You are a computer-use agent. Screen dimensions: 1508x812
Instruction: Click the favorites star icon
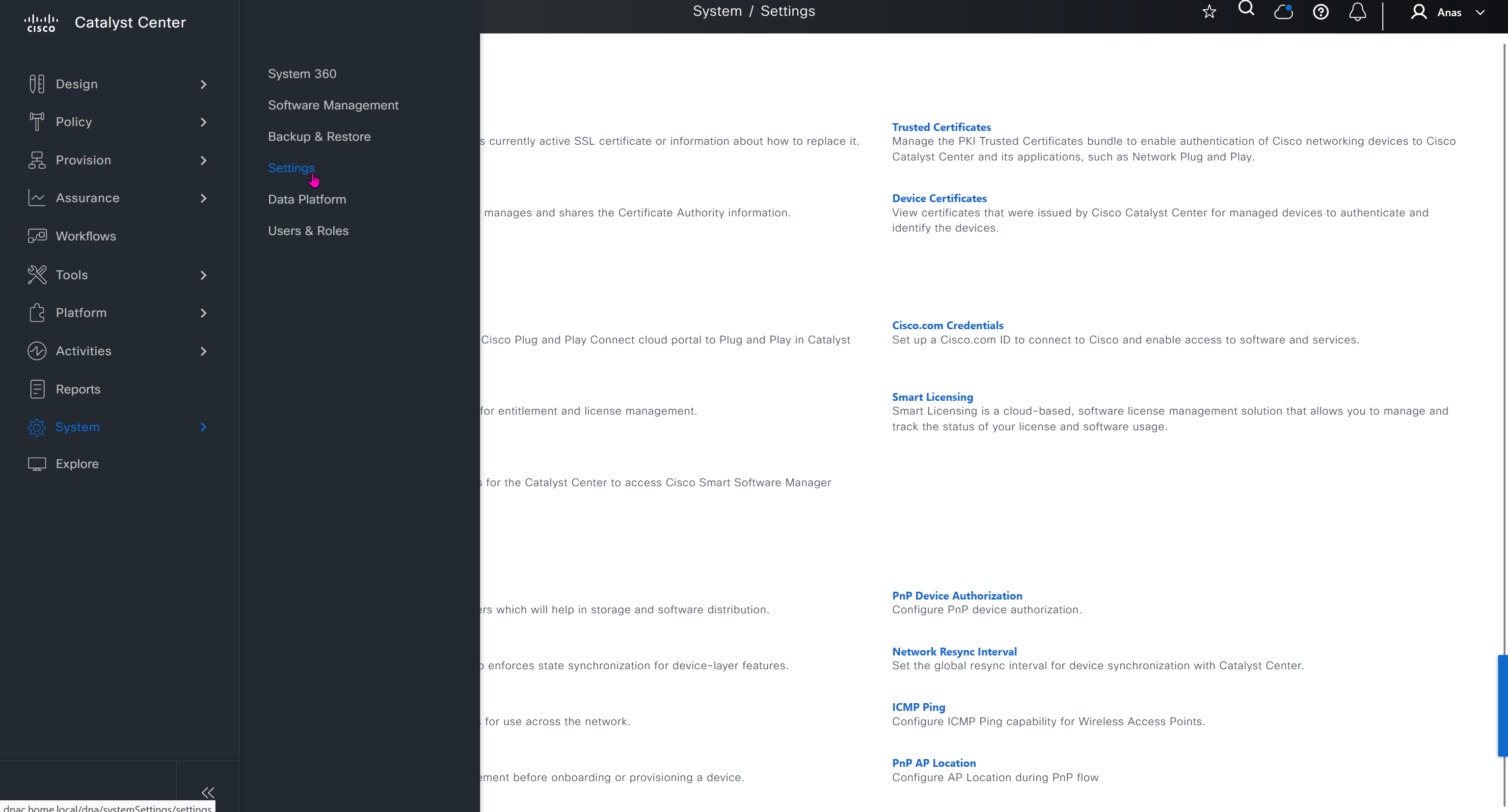point(1209,12)
